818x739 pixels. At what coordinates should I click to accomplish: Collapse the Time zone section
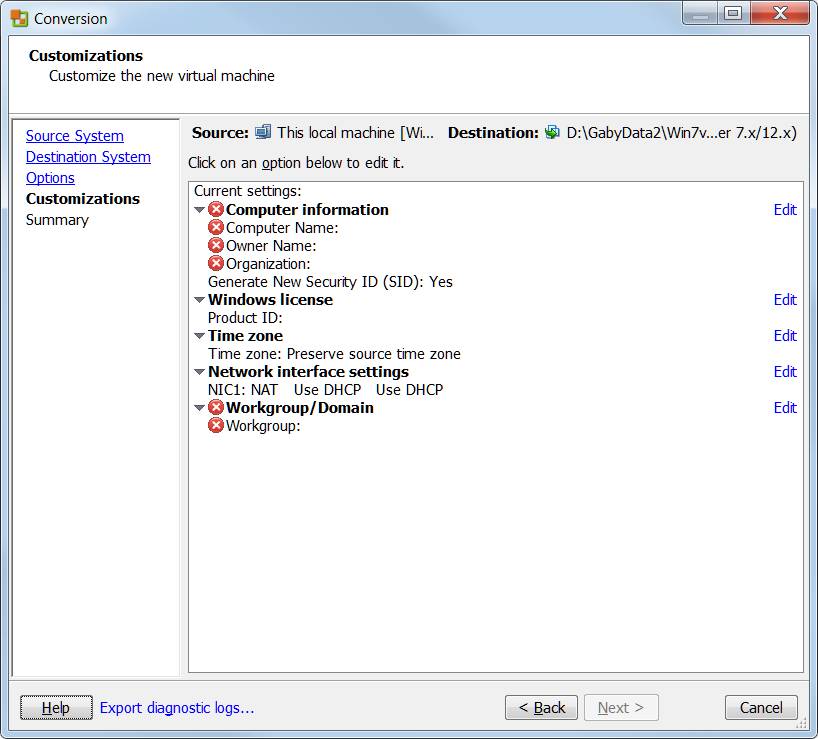pos(199,336)
